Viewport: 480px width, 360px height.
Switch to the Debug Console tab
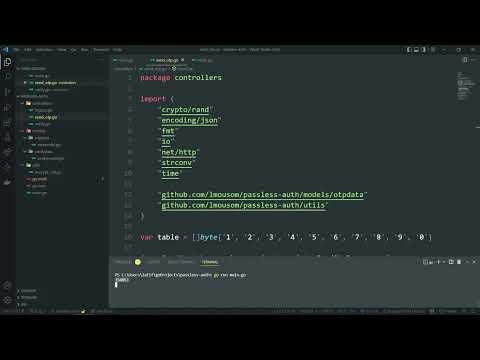coord(180,262)
